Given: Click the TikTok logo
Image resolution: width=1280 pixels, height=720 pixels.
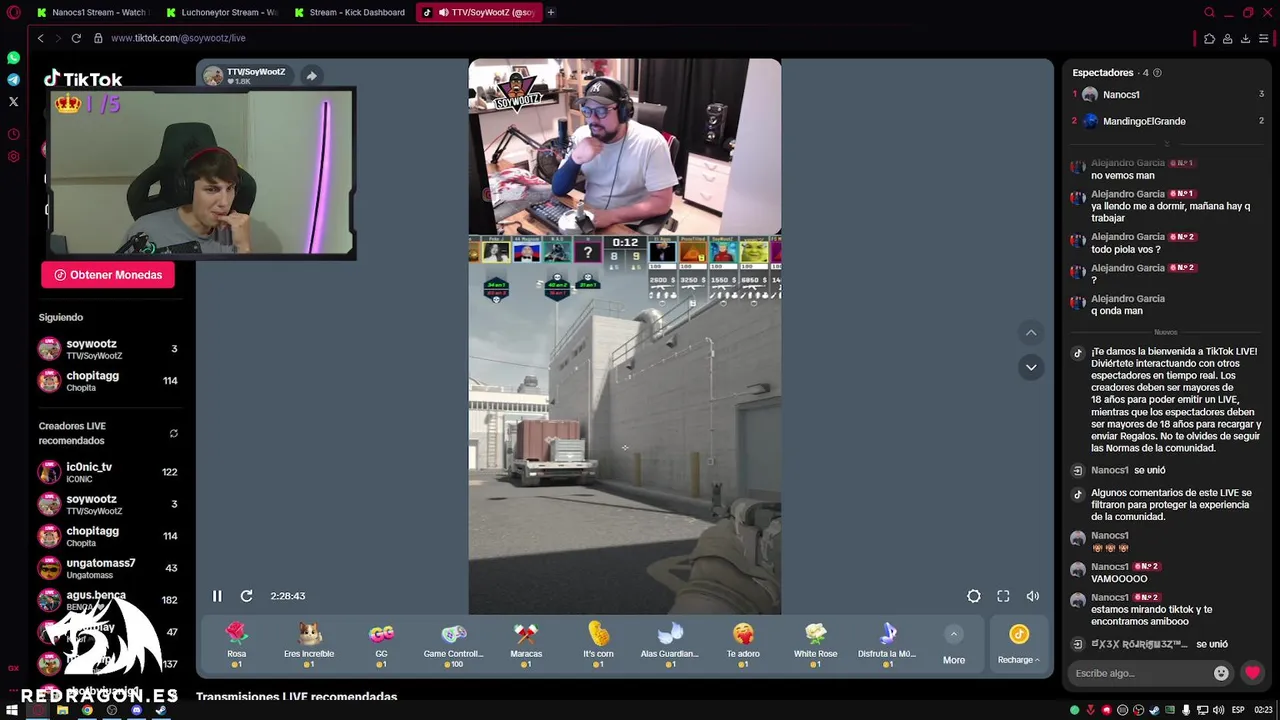Looking at the screenshot, I should (x=83, y=79).
